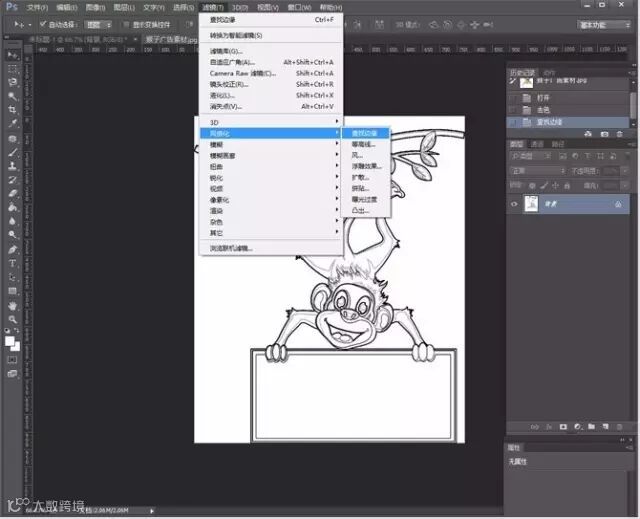Click the add layer mask icon
The image size is (640, 519).
pyautogui.click(x=563, y=427)
